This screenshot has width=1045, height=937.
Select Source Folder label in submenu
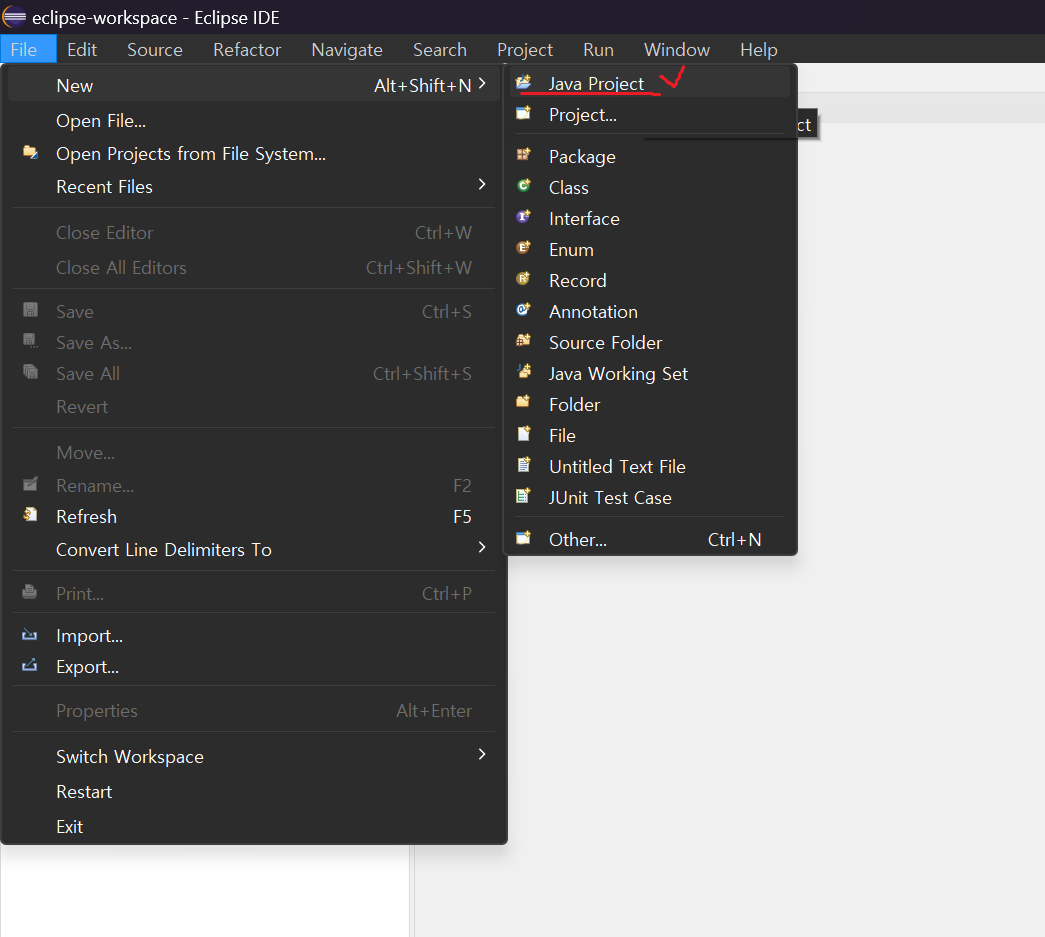click(x=606, y=343)
